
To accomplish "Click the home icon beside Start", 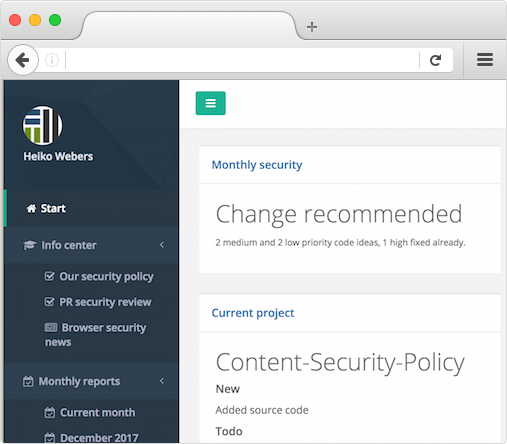I will (x=31, y=209).
